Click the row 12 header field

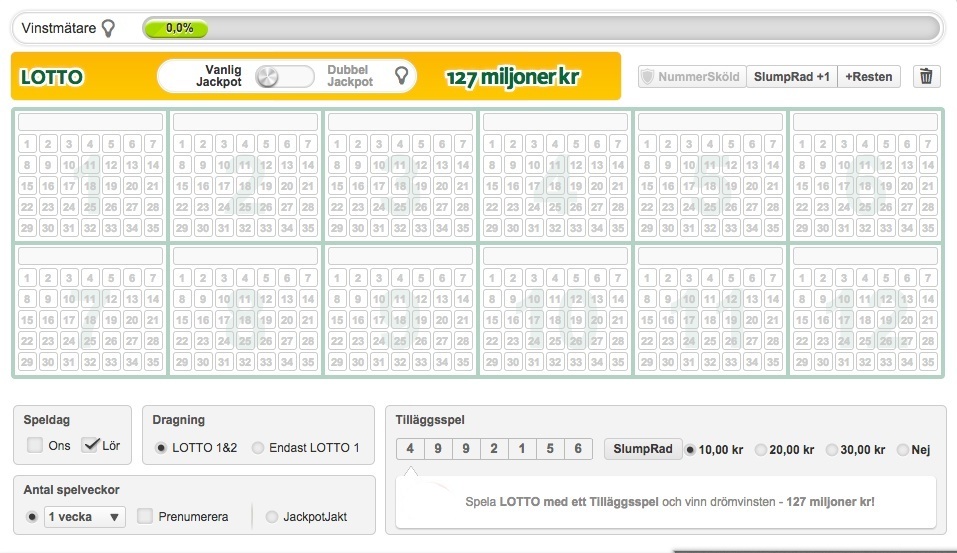[x=865, y=255]
